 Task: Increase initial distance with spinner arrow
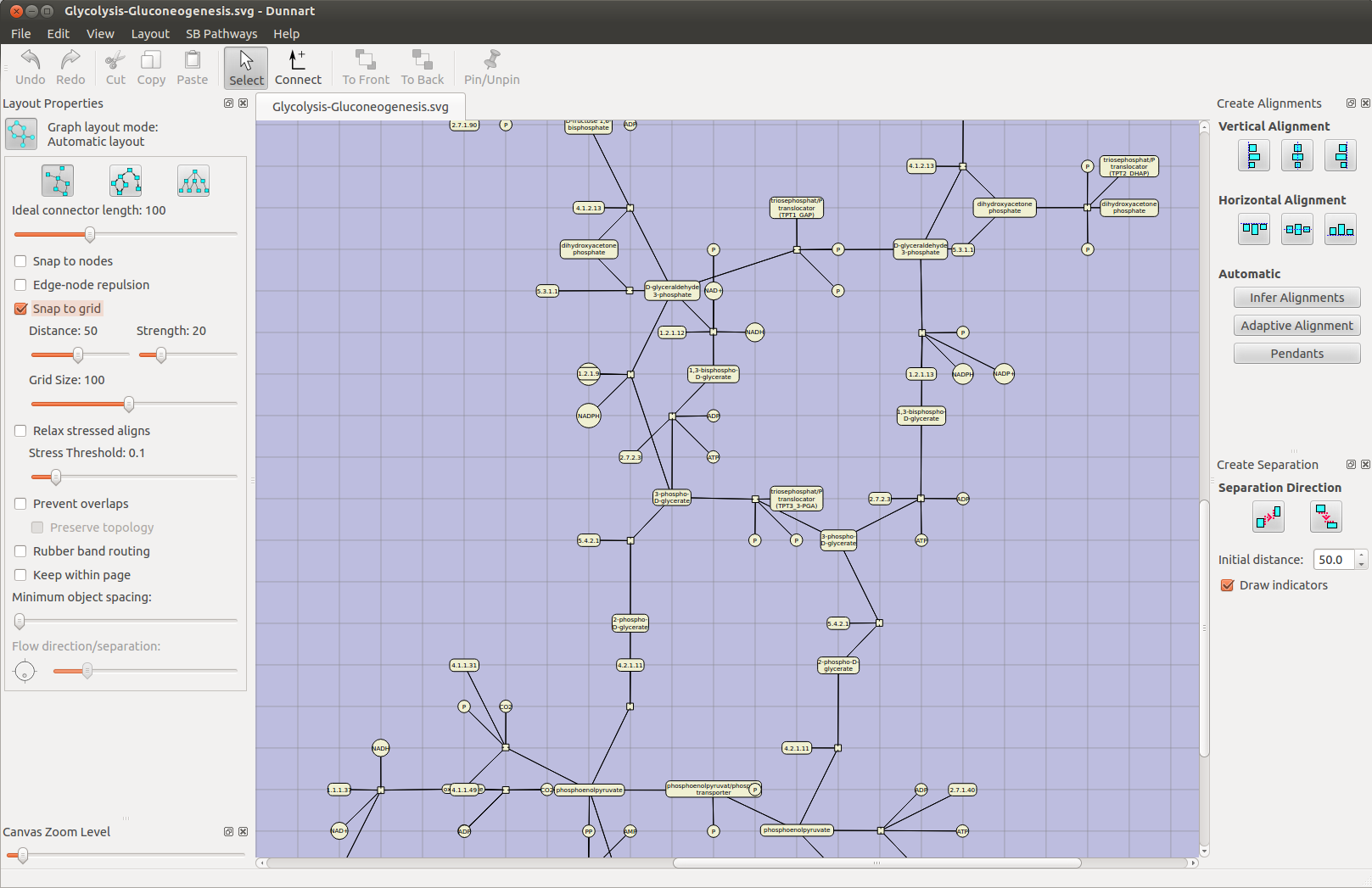1361,555
